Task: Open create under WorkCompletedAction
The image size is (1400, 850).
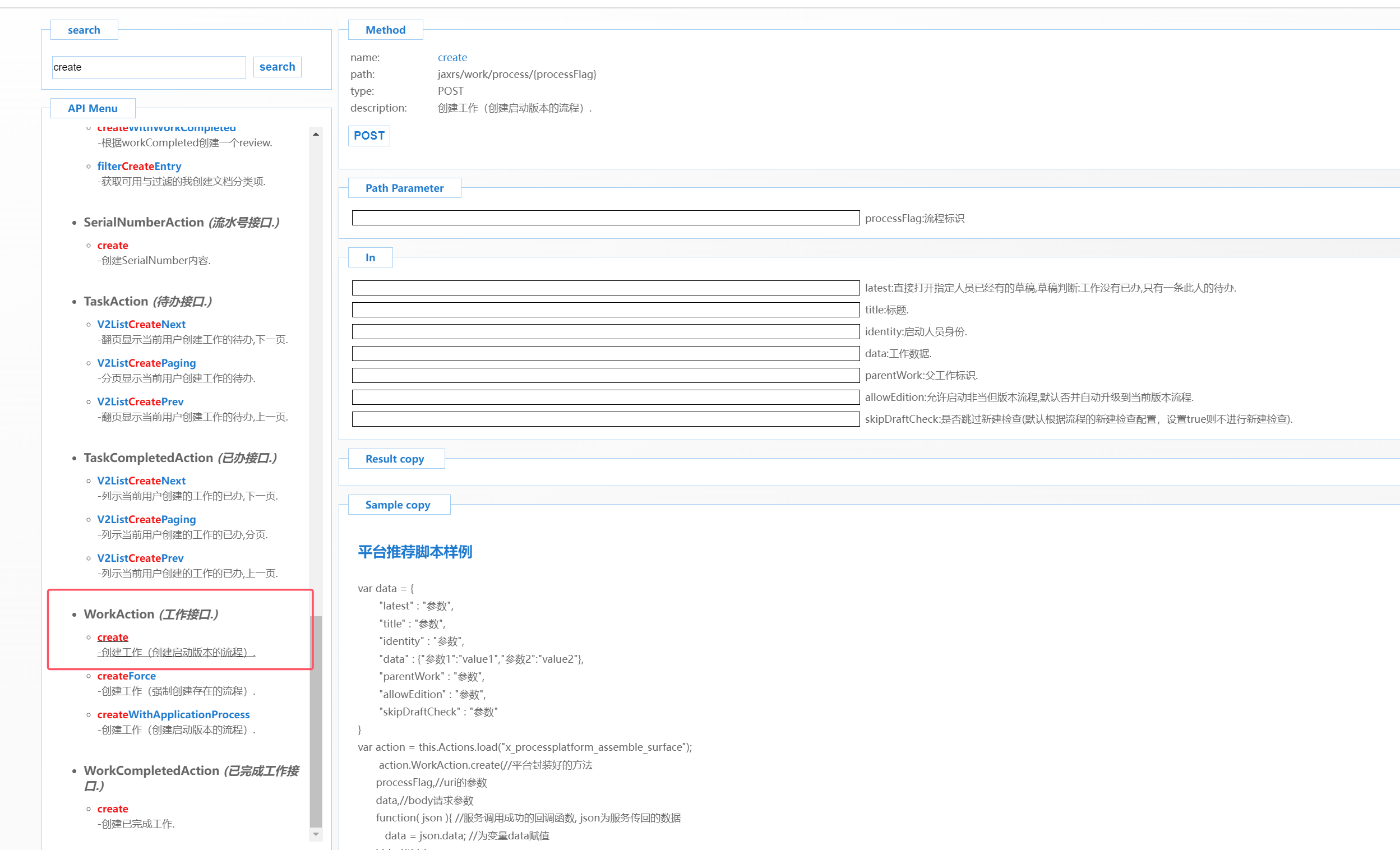Action: click(x=113, y=809)
